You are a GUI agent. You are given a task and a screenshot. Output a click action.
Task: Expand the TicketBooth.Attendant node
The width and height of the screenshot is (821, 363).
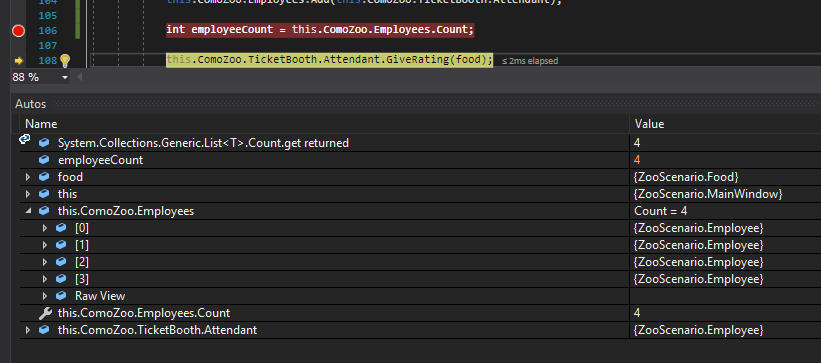click(28, 330)
